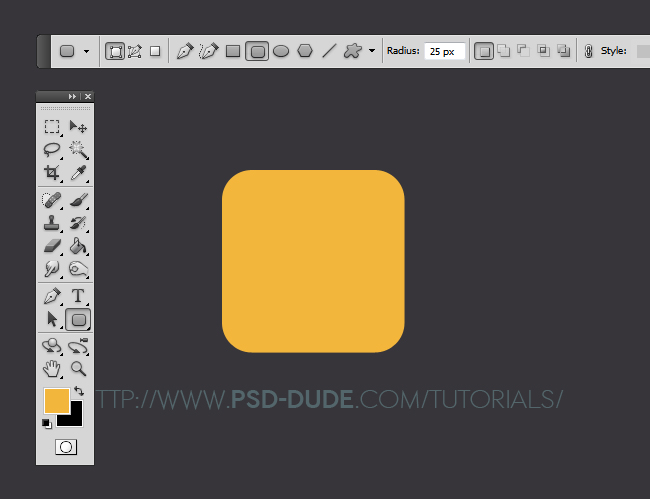The height and width of the screenshot is (499, 650).
Task: Expand the toolbox using double-arrow button
Action: pyautogui.click(x=73, y=96)
